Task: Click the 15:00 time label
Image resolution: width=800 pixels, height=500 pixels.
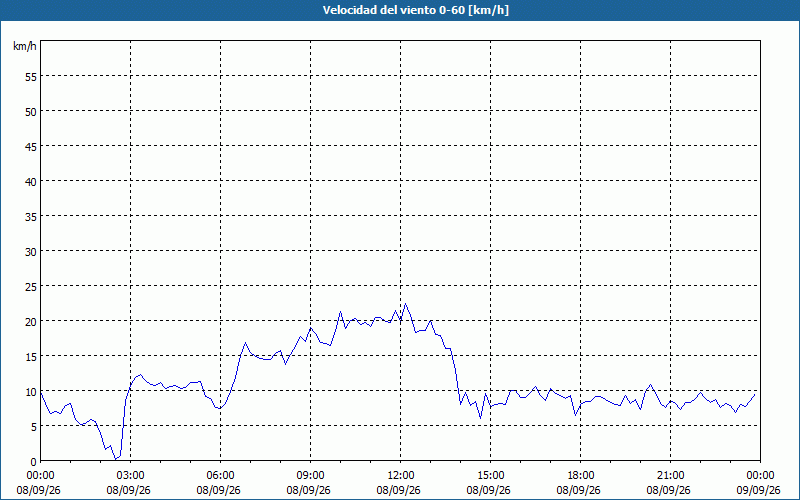Action: (x=490, y=476)
